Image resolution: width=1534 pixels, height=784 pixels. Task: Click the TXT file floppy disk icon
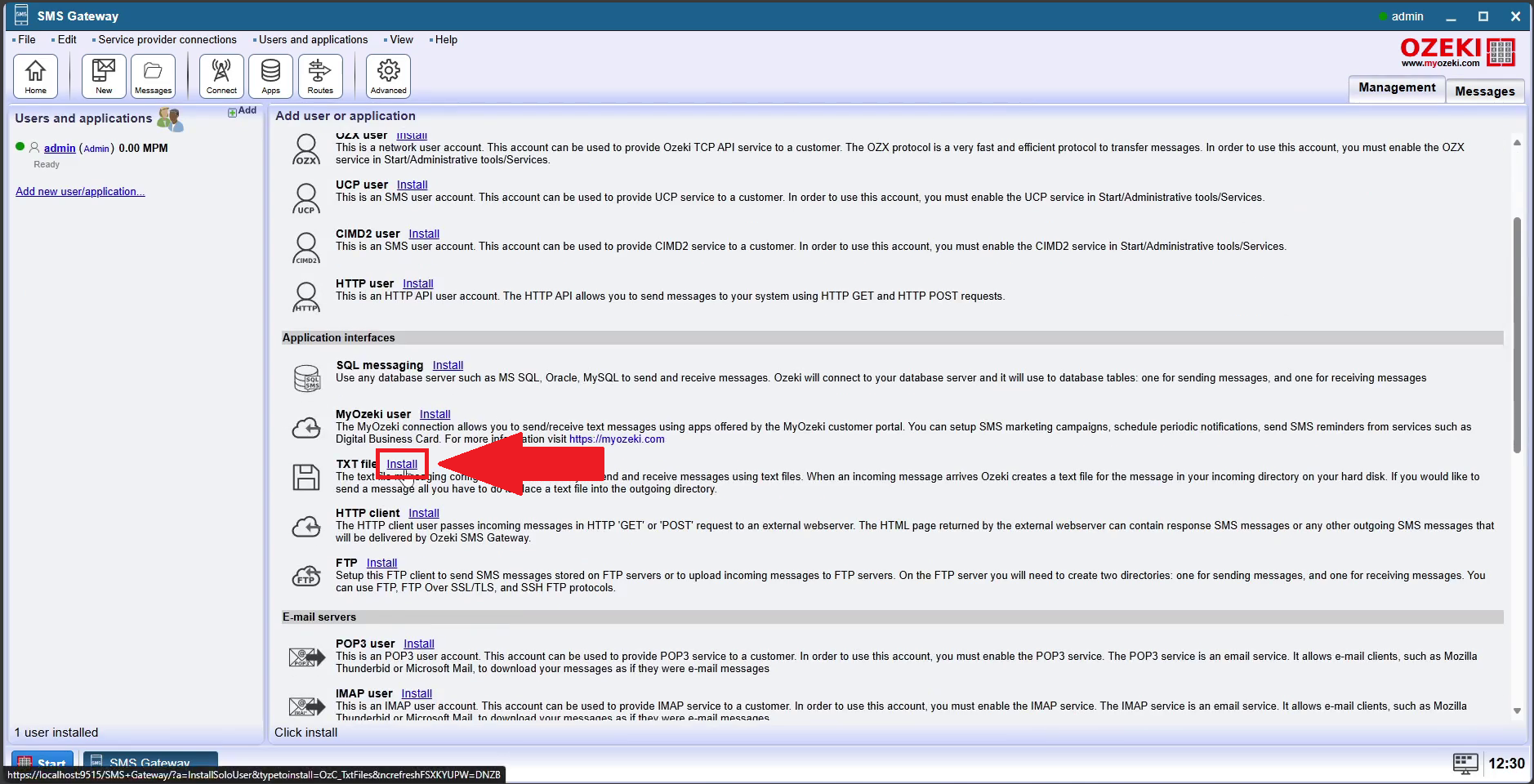click(x=306, y=477)
